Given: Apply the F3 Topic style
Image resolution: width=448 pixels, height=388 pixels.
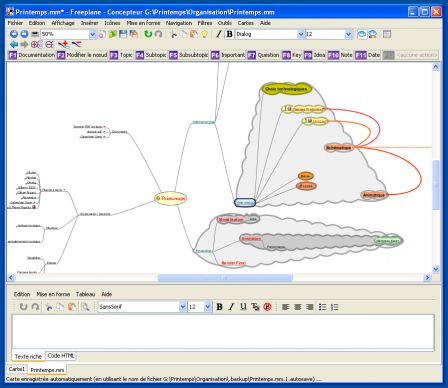Looking at the screenshot, I should (x=121, y=55).
